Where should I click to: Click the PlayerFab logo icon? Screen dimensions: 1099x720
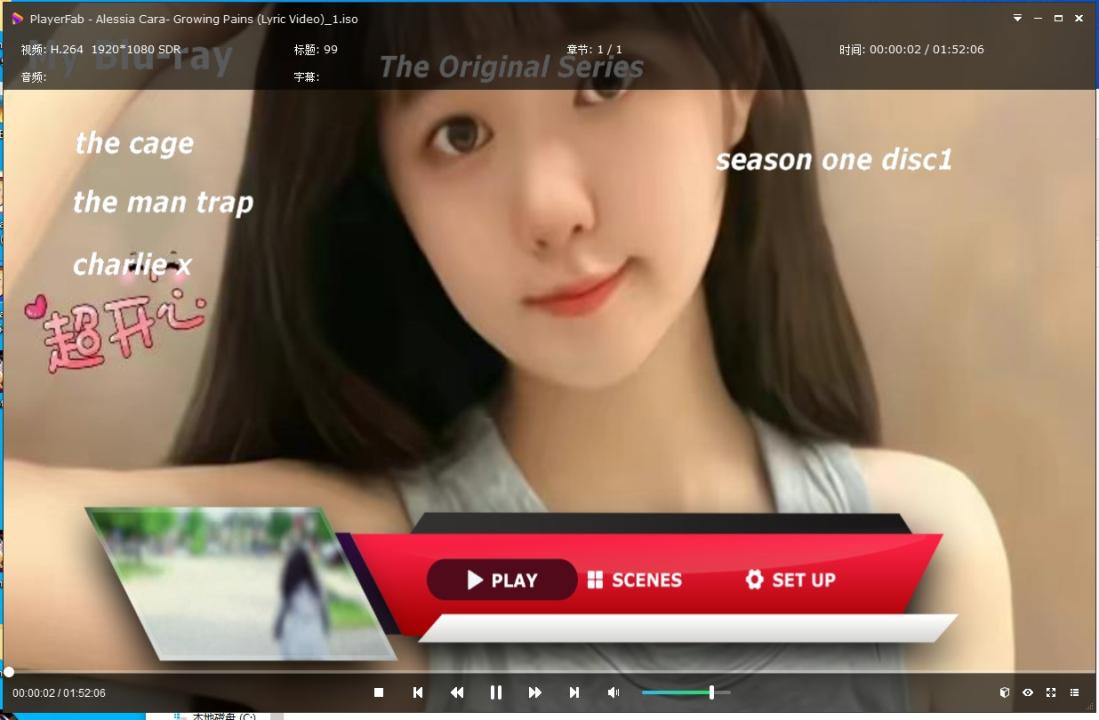coord(18,19)
